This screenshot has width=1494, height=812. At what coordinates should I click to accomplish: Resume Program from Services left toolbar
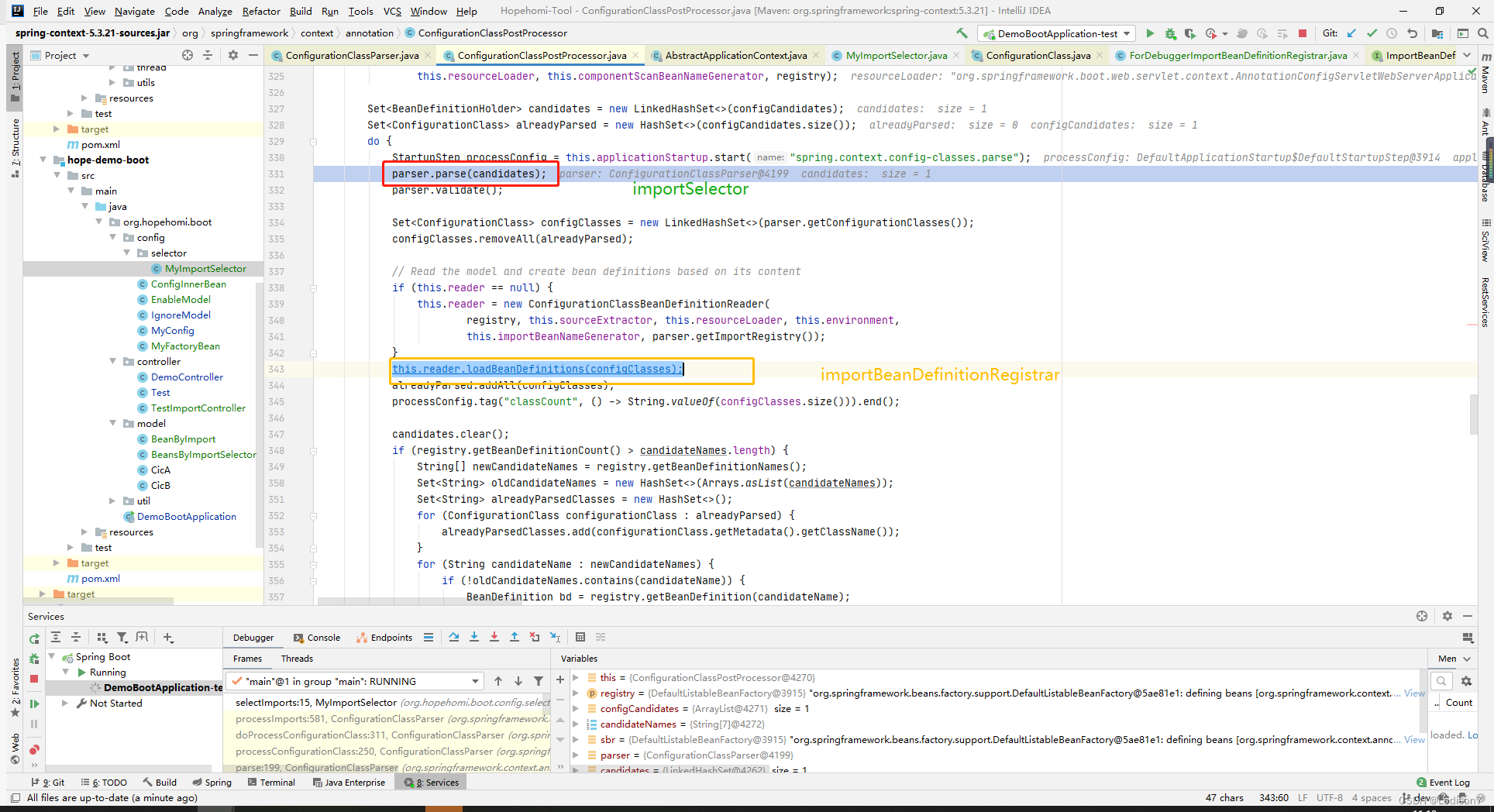tap(34, 704)
